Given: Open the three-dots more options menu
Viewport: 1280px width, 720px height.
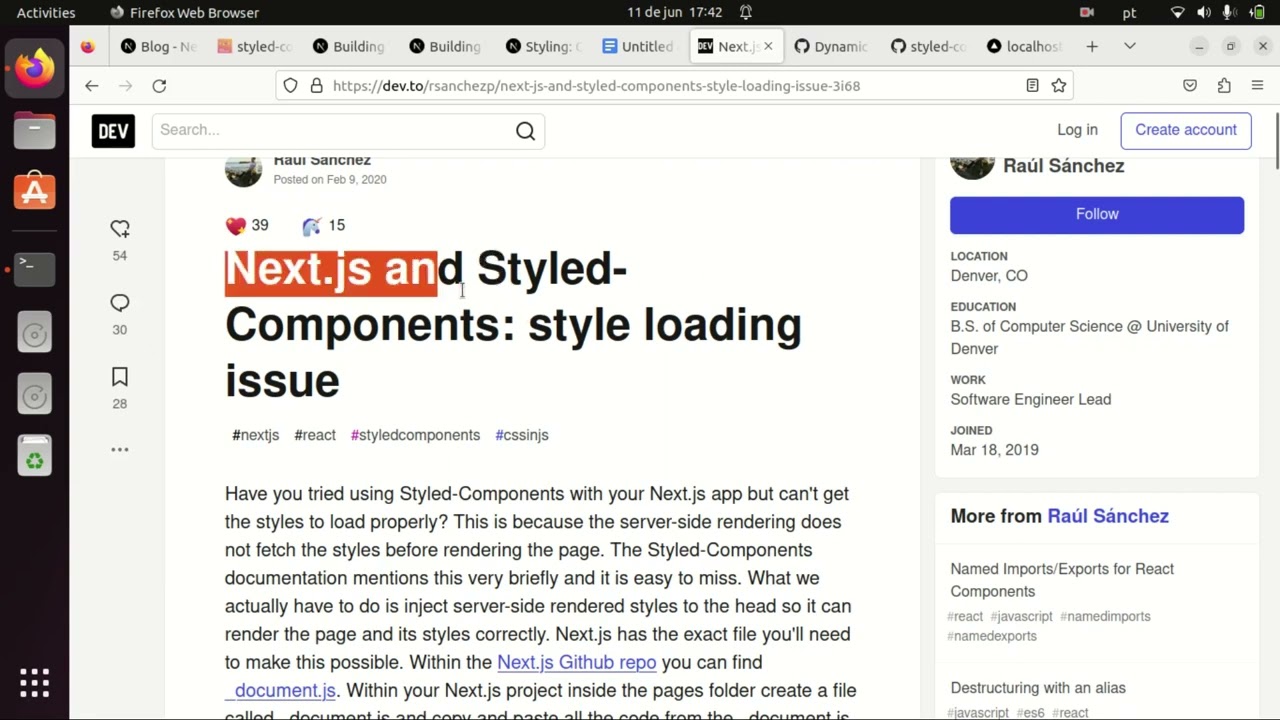Looking at the screenshot, I should coord(120,450).
